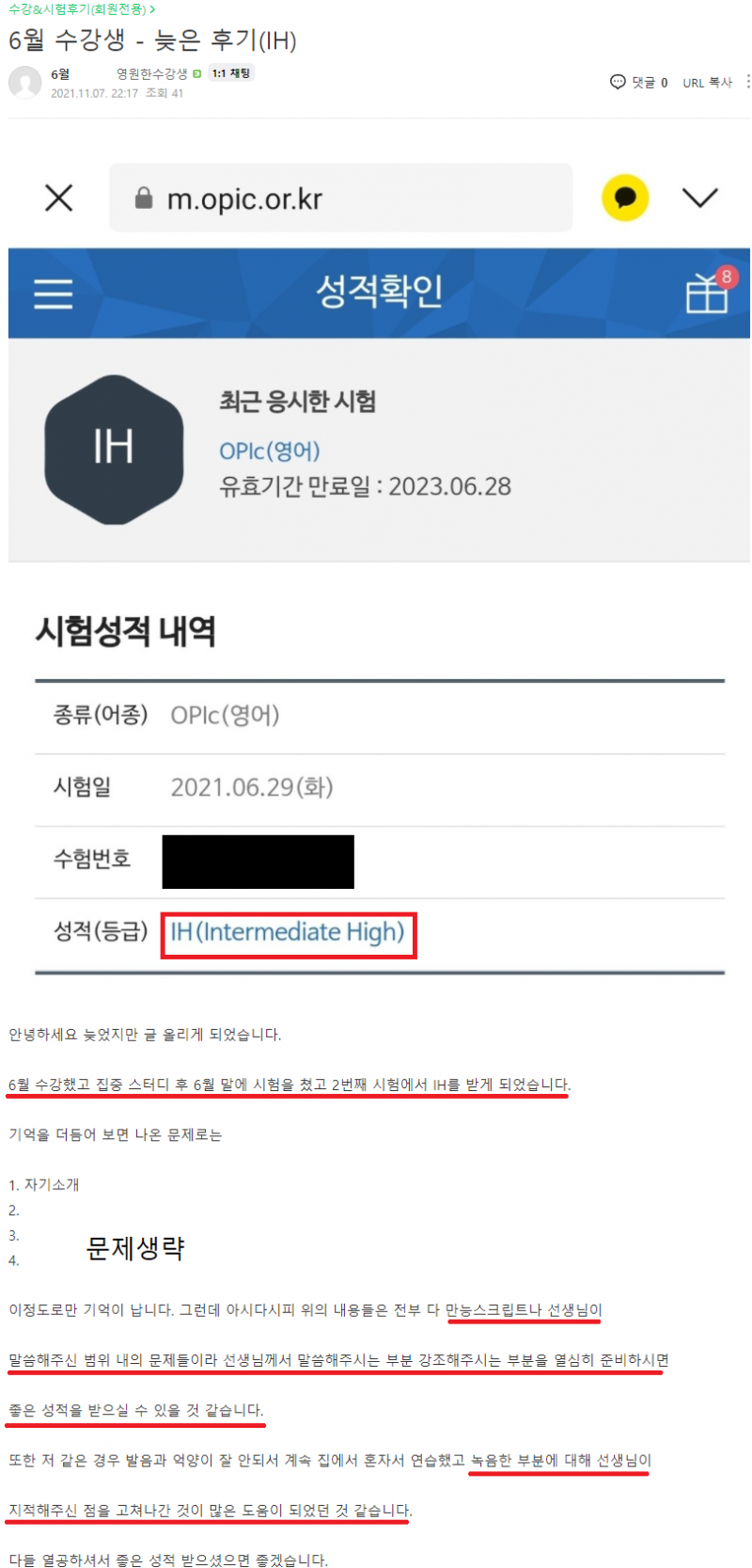Copy the post URL via URL 복사
Screen dimensions: 752x1568
[707, 83]
